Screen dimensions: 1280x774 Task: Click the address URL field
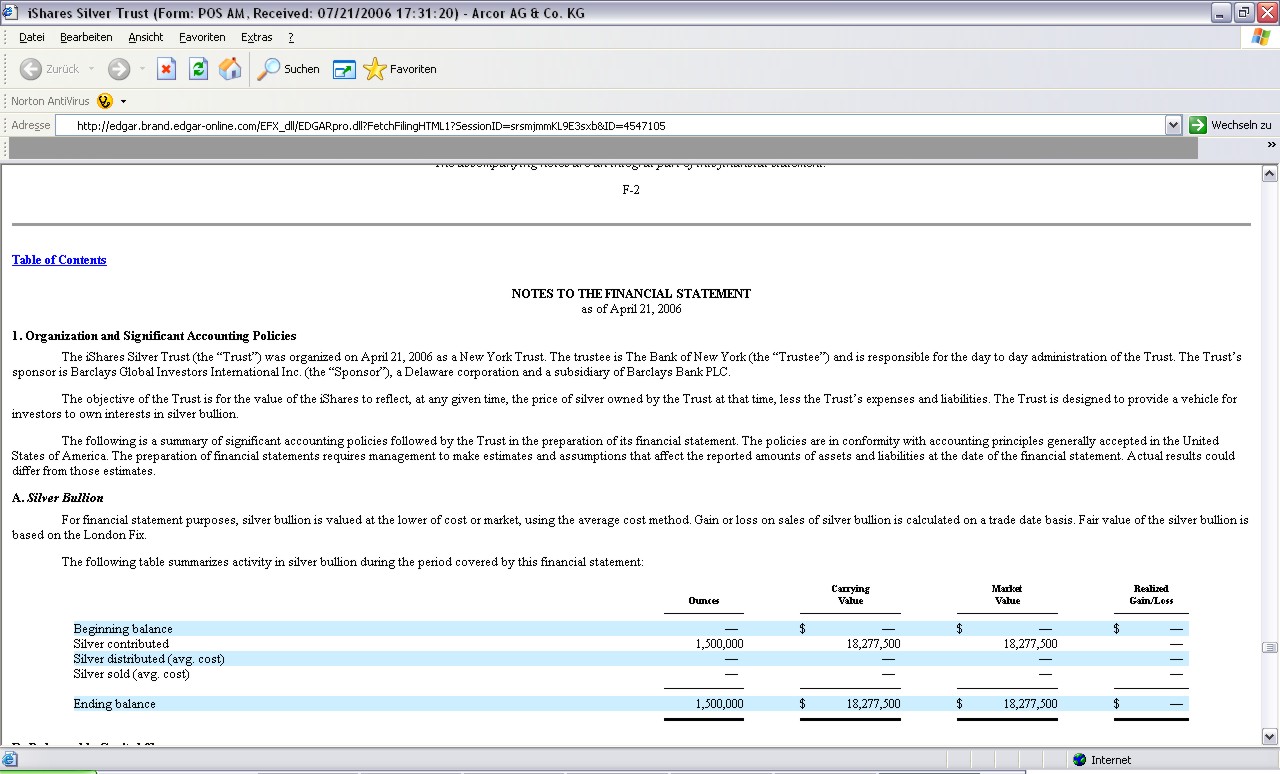[610, 126]
